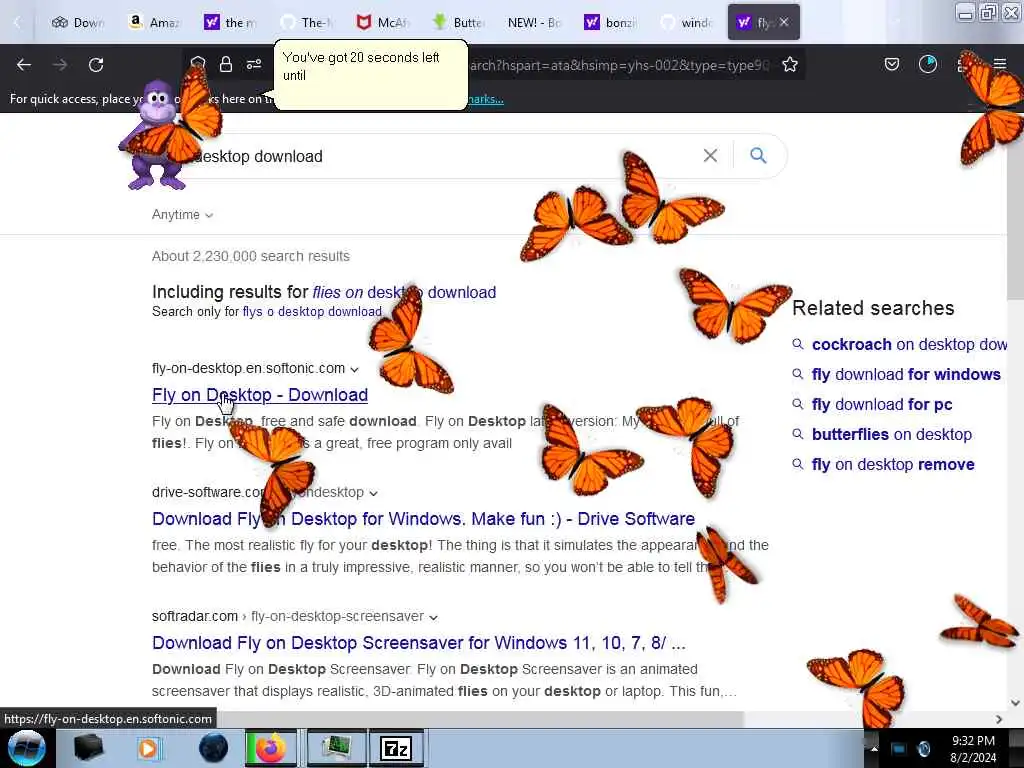The height and width of the screenshot is (768, 1024).
Task: Open the Firefox hamburger menu
Action: tap(1000, 64)
